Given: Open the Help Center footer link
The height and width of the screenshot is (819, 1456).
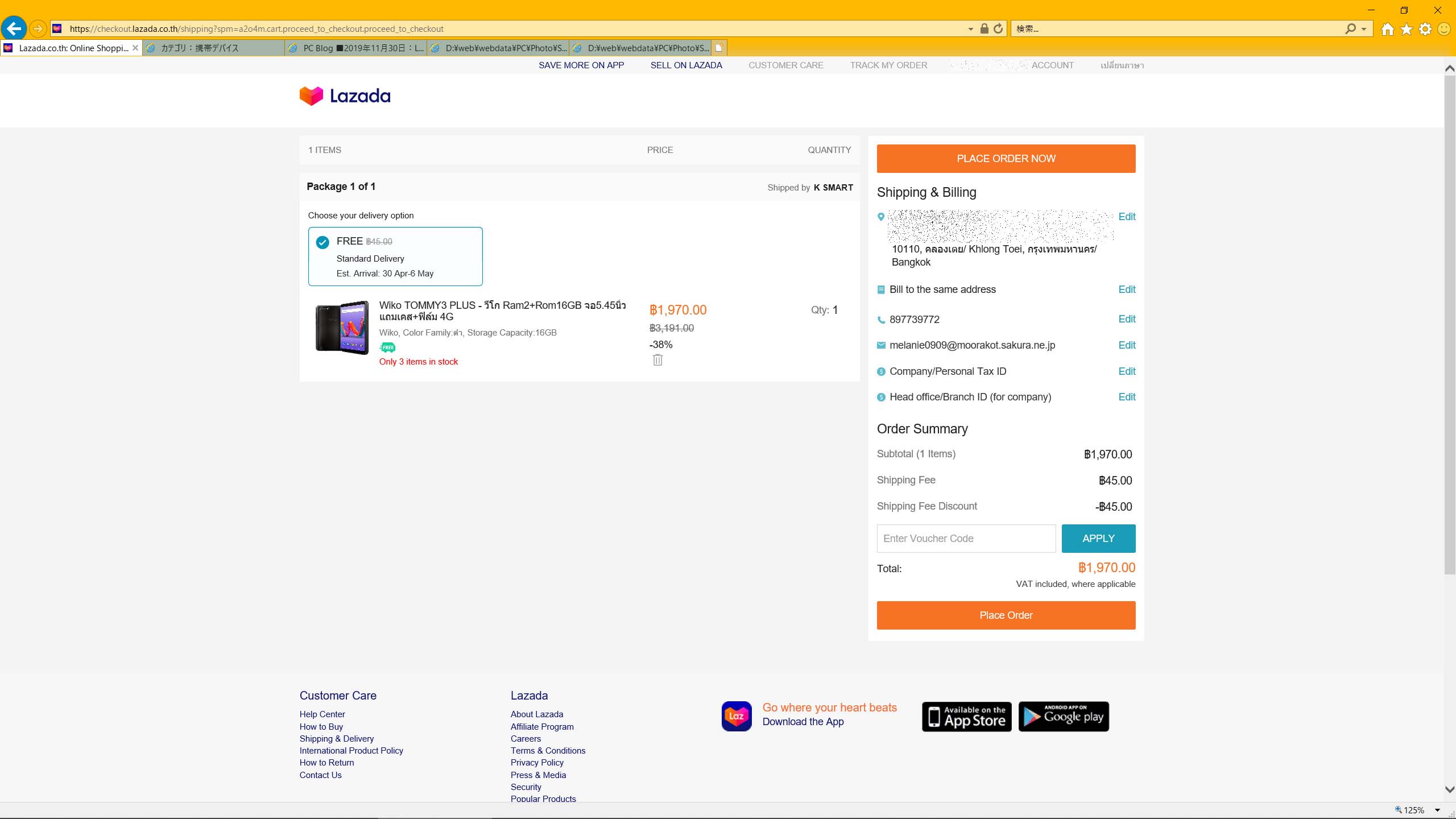Looking at the screenshot, I should point(322,714).
